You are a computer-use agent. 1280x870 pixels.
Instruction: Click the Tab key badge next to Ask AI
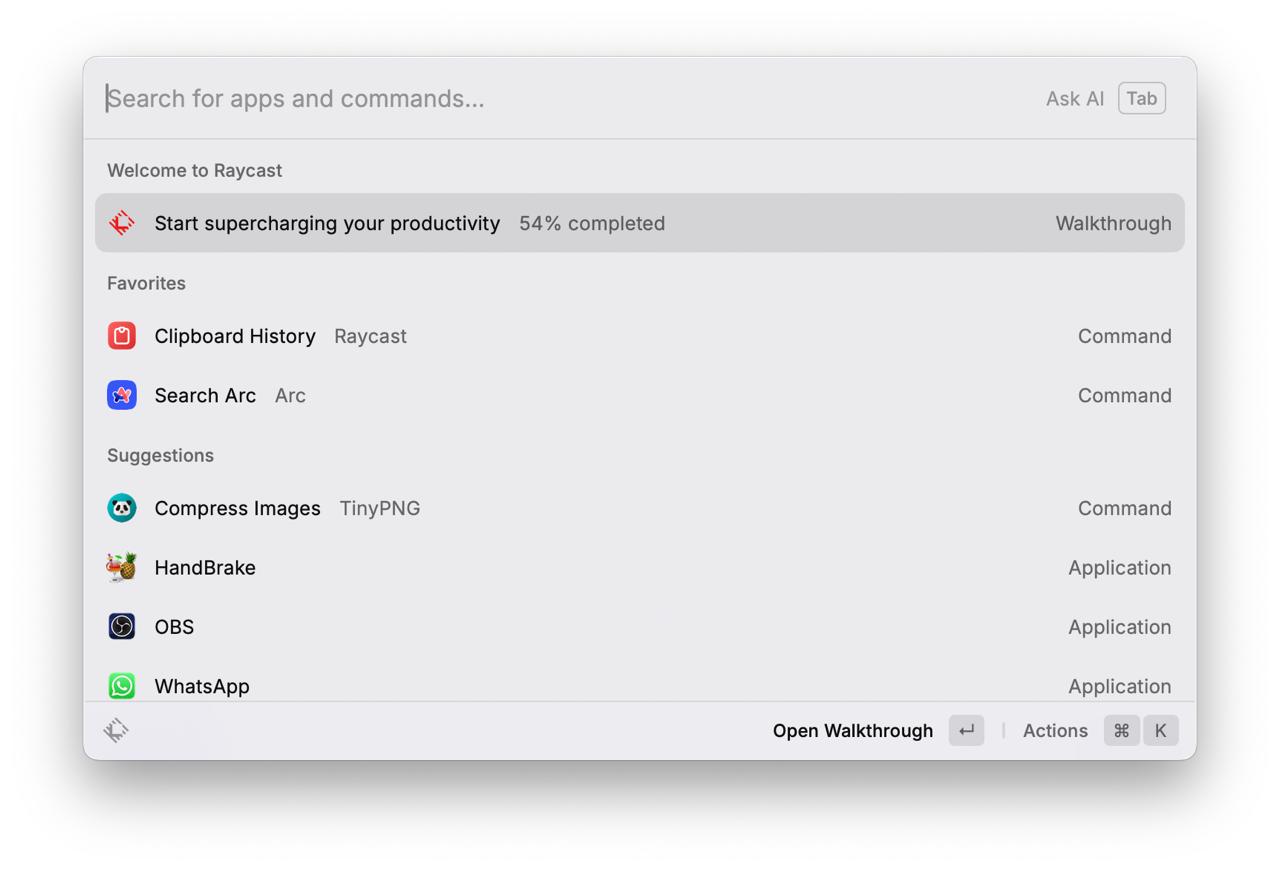[1142, 98]
